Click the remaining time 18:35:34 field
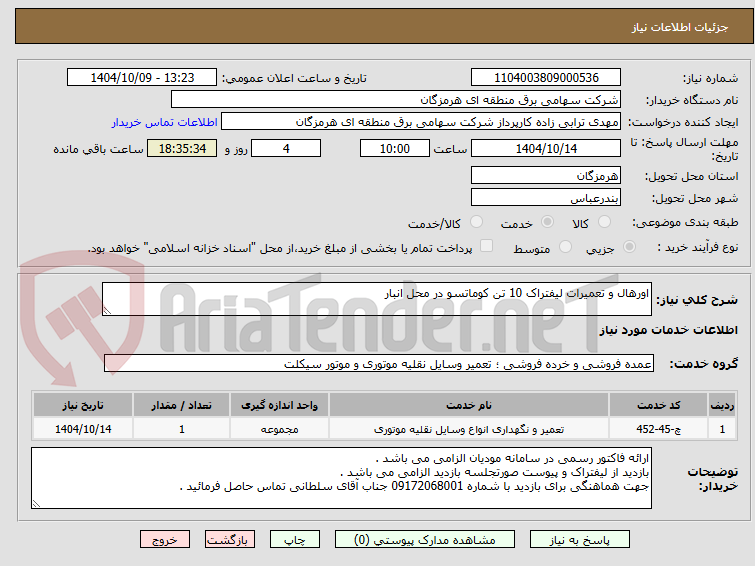Image resolution: width=755 pixels, height=566 pixels. (x=182, y=148)
